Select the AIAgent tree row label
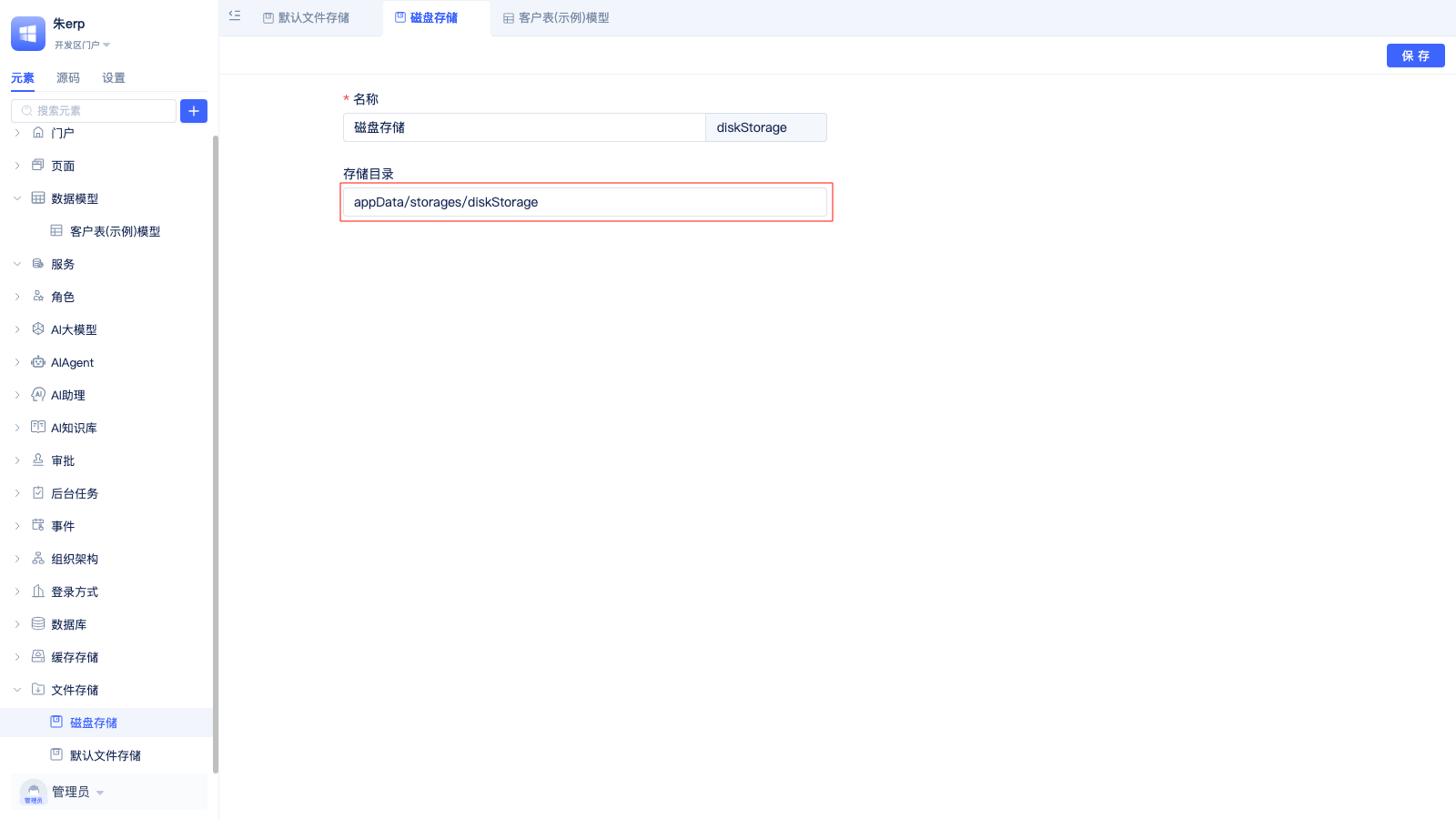1456x819 pixels. [73, 362]
